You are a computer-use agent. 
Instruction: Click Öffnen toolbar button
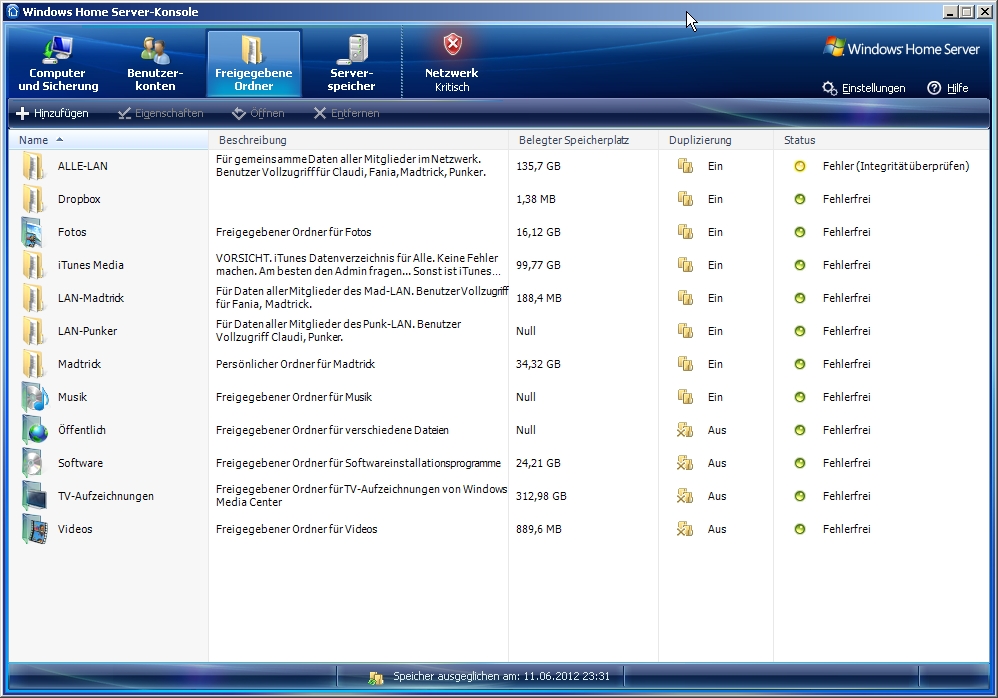point(258,113)
